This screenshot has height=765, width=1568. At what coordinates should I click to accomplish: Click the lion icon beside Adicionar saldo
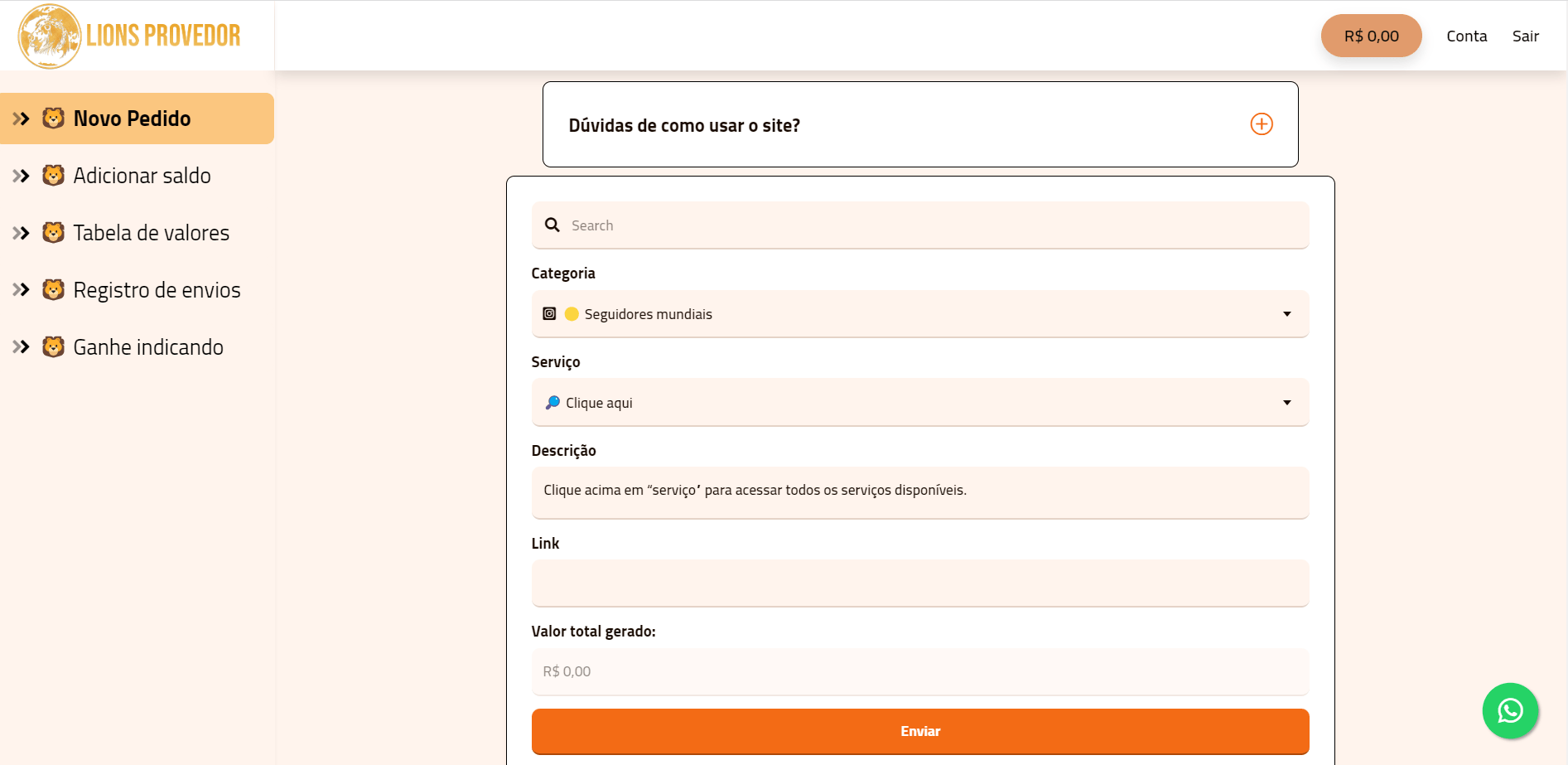coord(53,176)
